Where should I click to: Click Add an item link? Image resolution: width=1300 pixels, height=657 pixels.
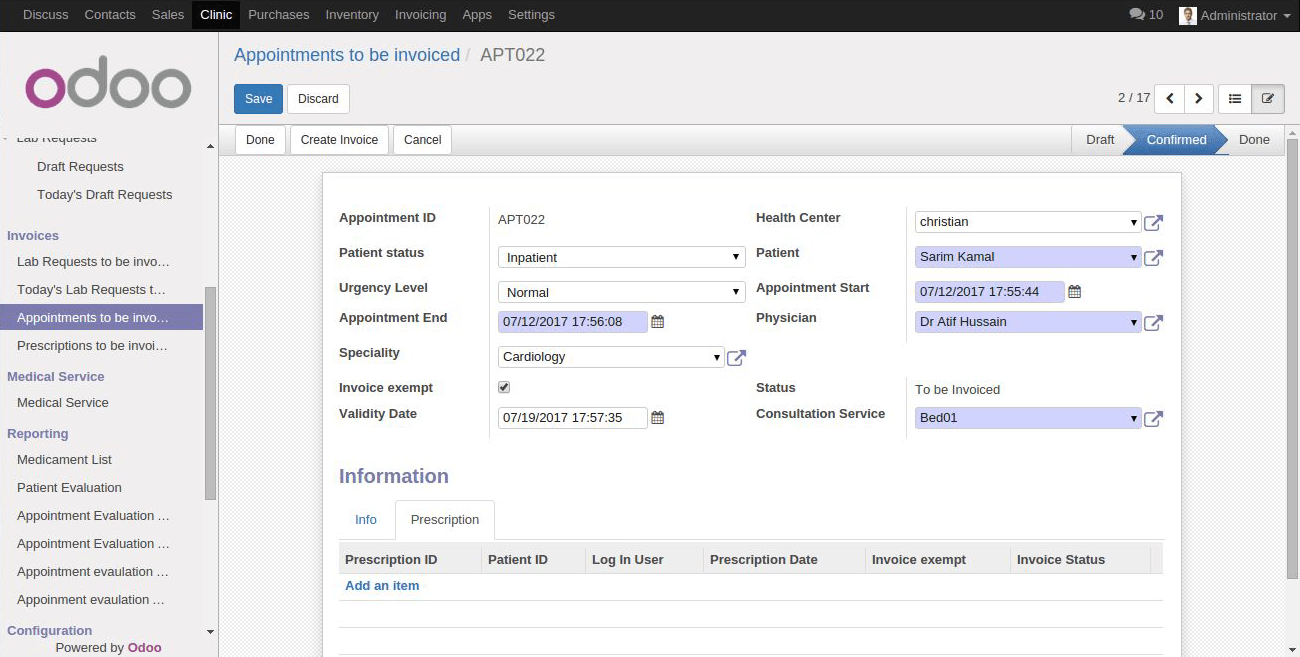coord(382,586)
